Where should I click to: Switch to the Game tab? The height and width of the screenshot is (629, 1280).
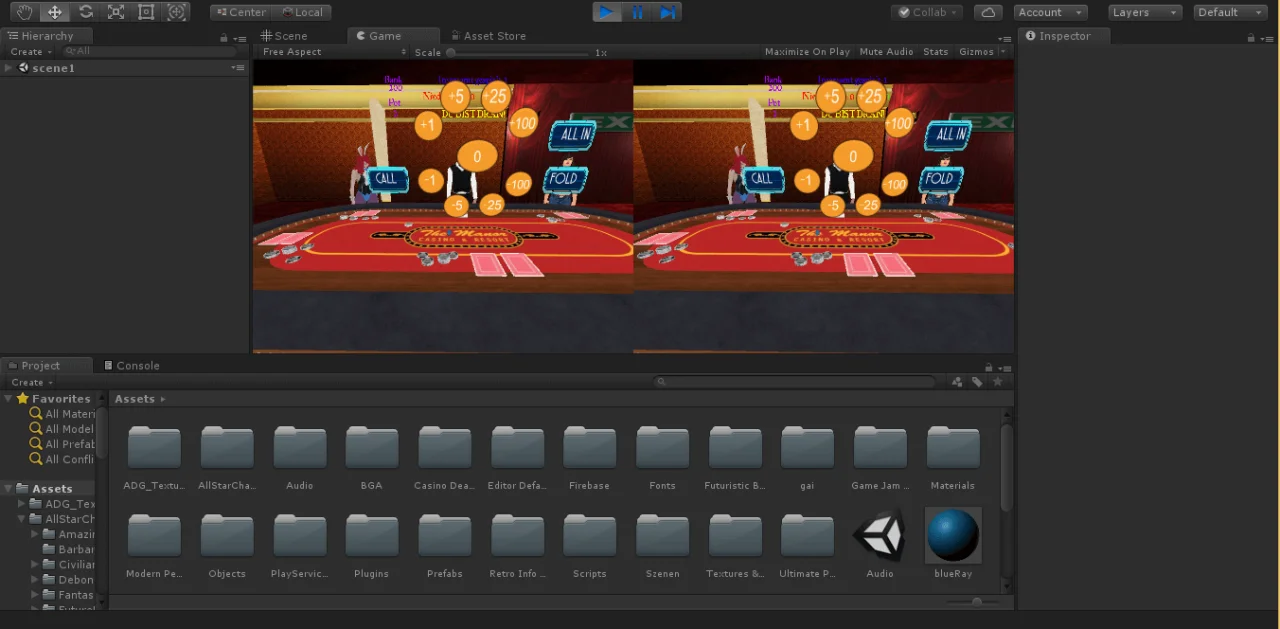pos(378,35)
